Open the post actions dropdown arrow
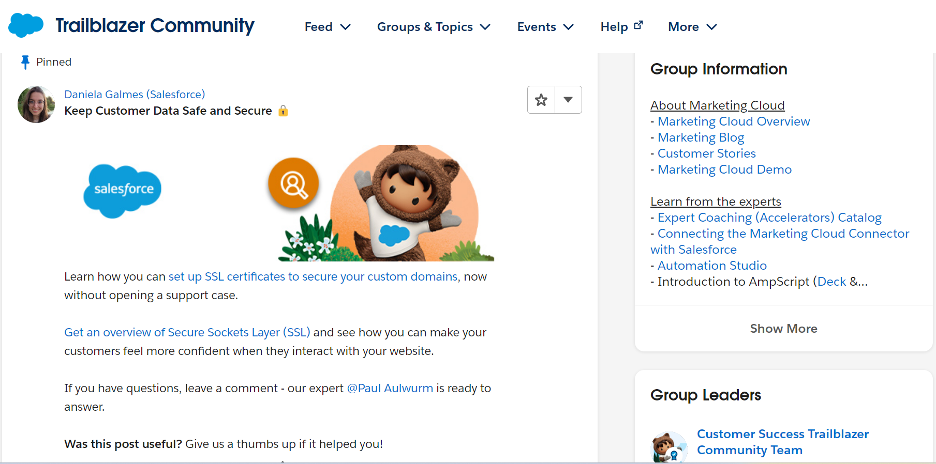The height and width of the screenshot is (464, 936). [x=568, y=100]
